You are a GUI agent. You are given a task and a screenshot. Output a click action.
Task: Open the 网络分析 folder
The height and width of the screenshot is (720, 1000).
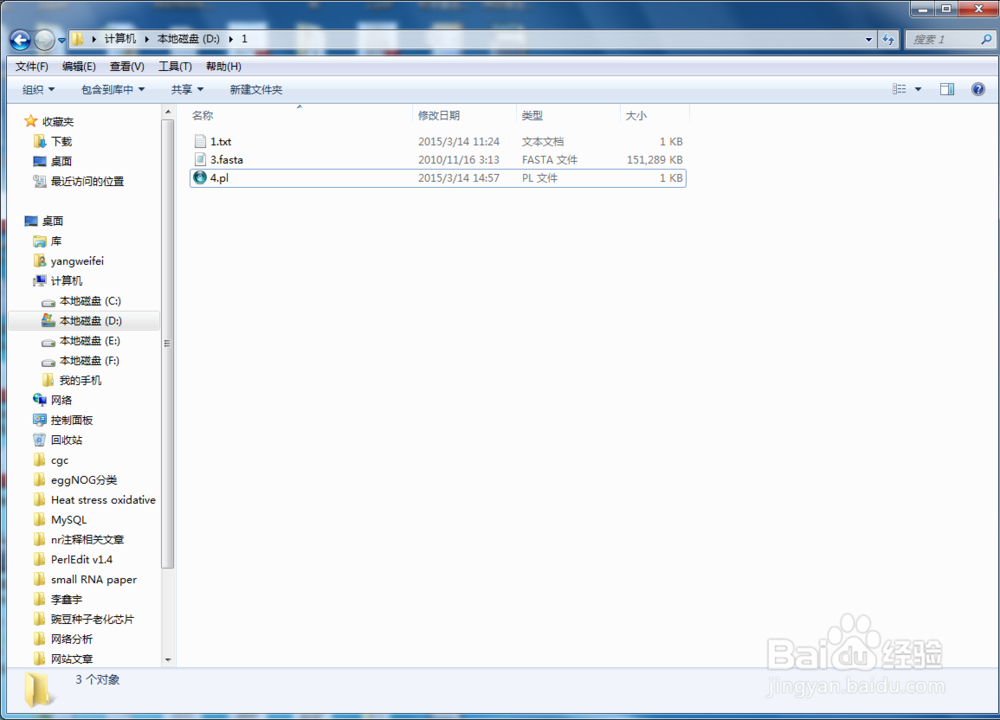coord(71,639)
